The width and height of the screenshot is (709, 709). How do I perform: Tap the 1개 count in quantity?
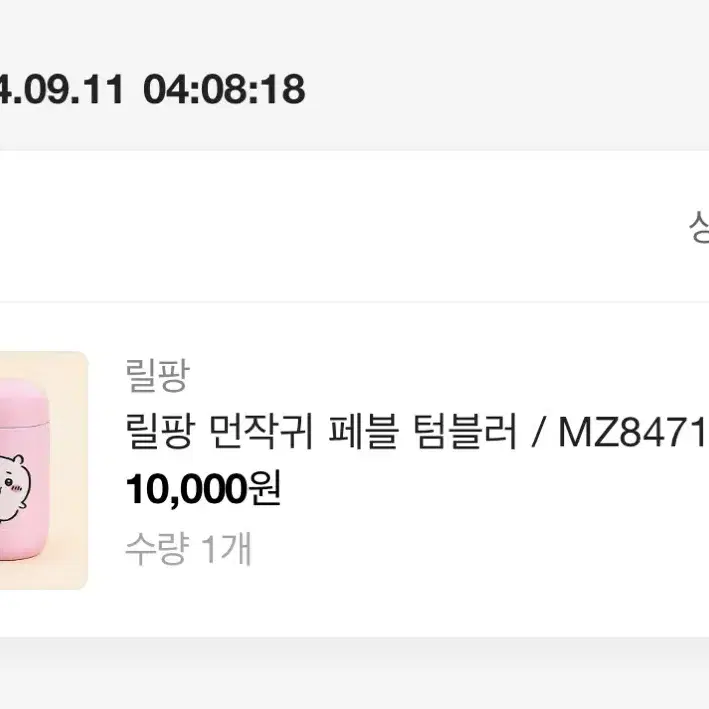pos(226,548)
